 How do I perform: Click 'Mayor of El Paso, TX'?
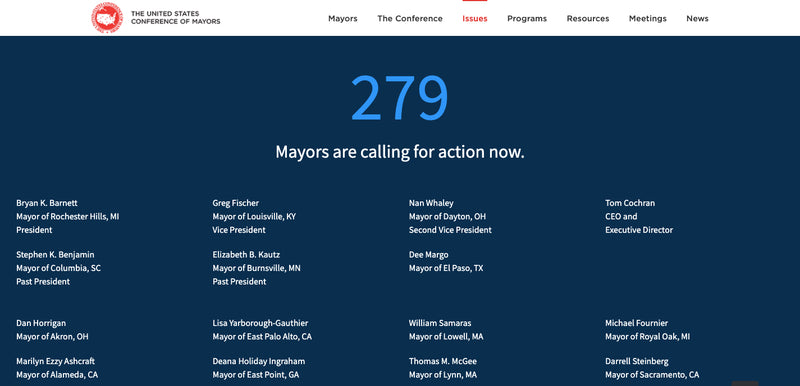click(446, 268)
